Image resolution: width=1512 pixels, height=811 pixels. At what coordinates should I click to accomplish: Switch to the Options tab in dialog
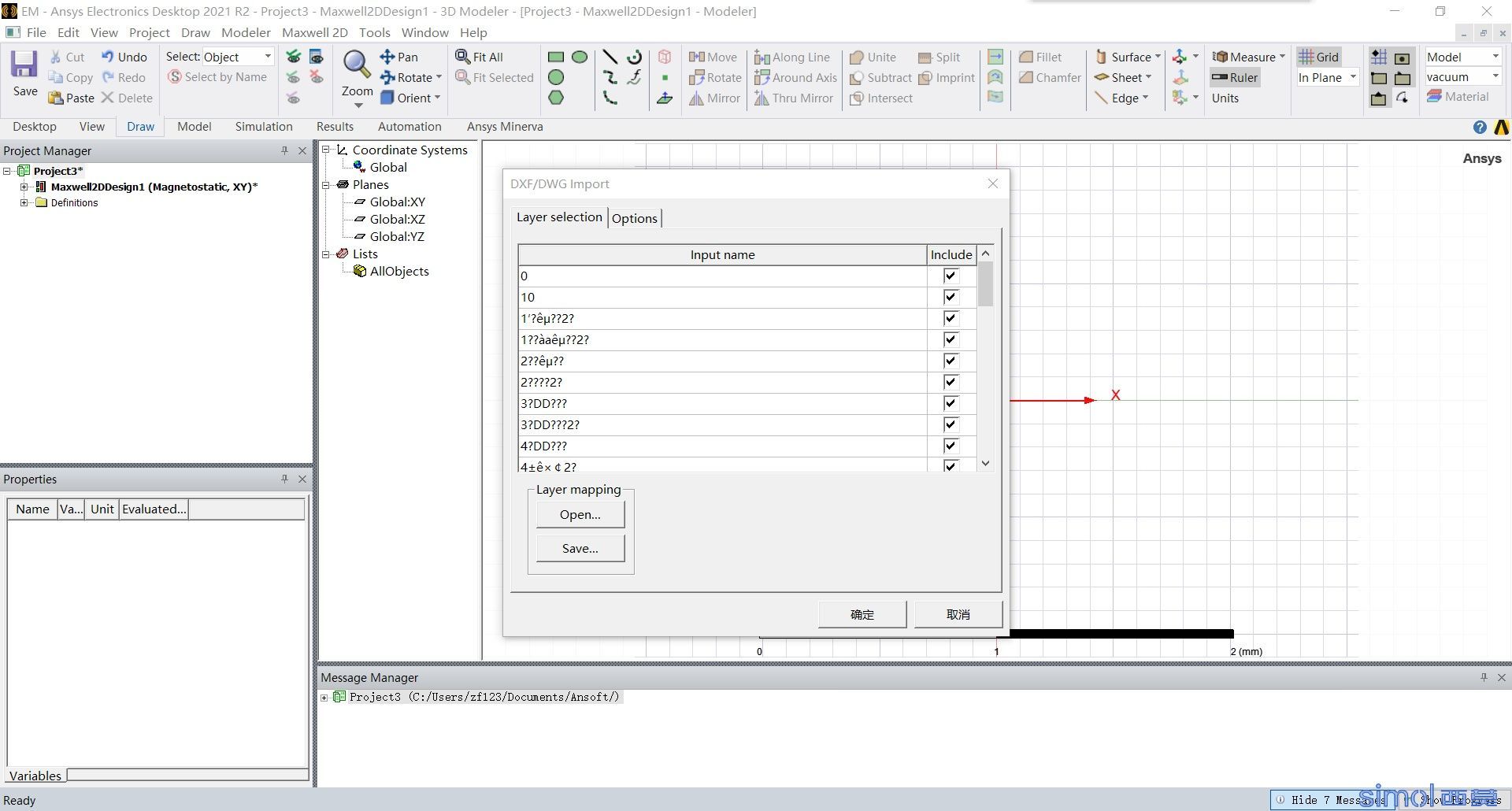pyautogui.click(x=634, y=218)
